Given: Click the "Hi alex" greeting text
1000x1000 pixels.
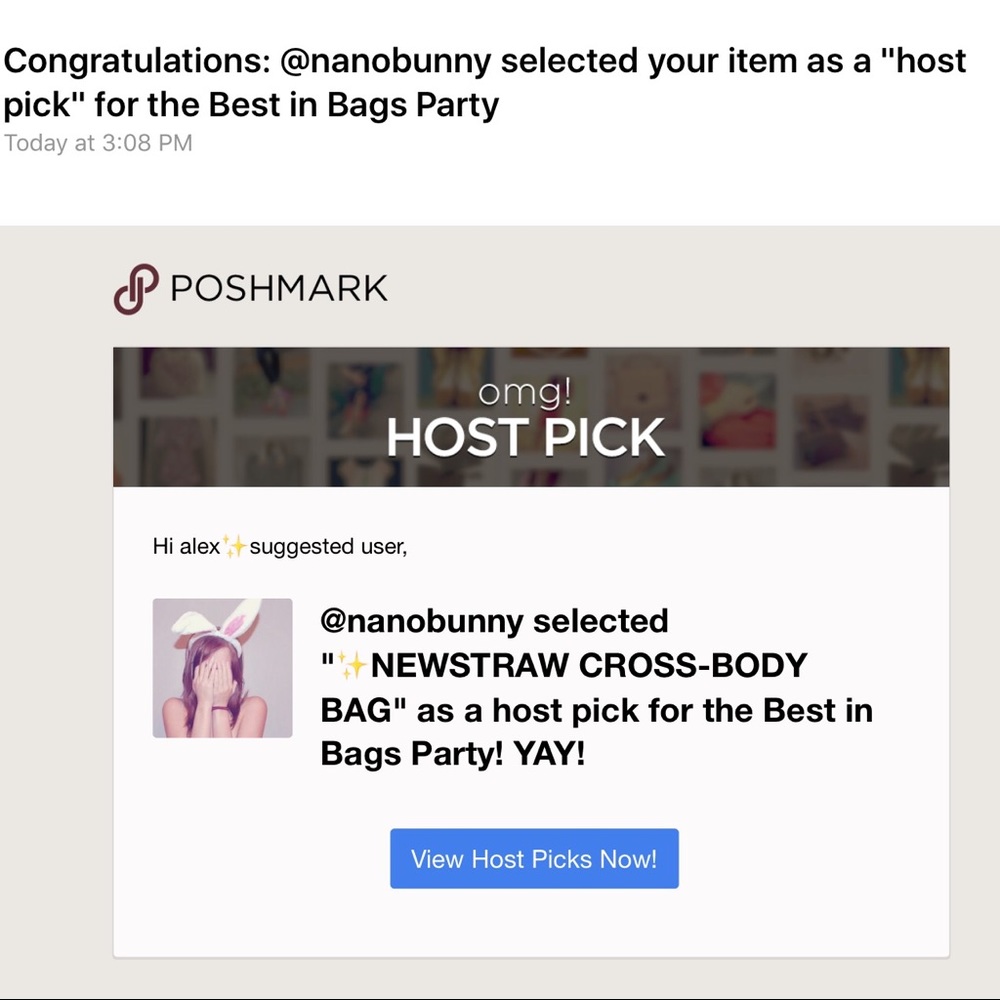Looking at the screenshot, I should (x=186, y=546).
